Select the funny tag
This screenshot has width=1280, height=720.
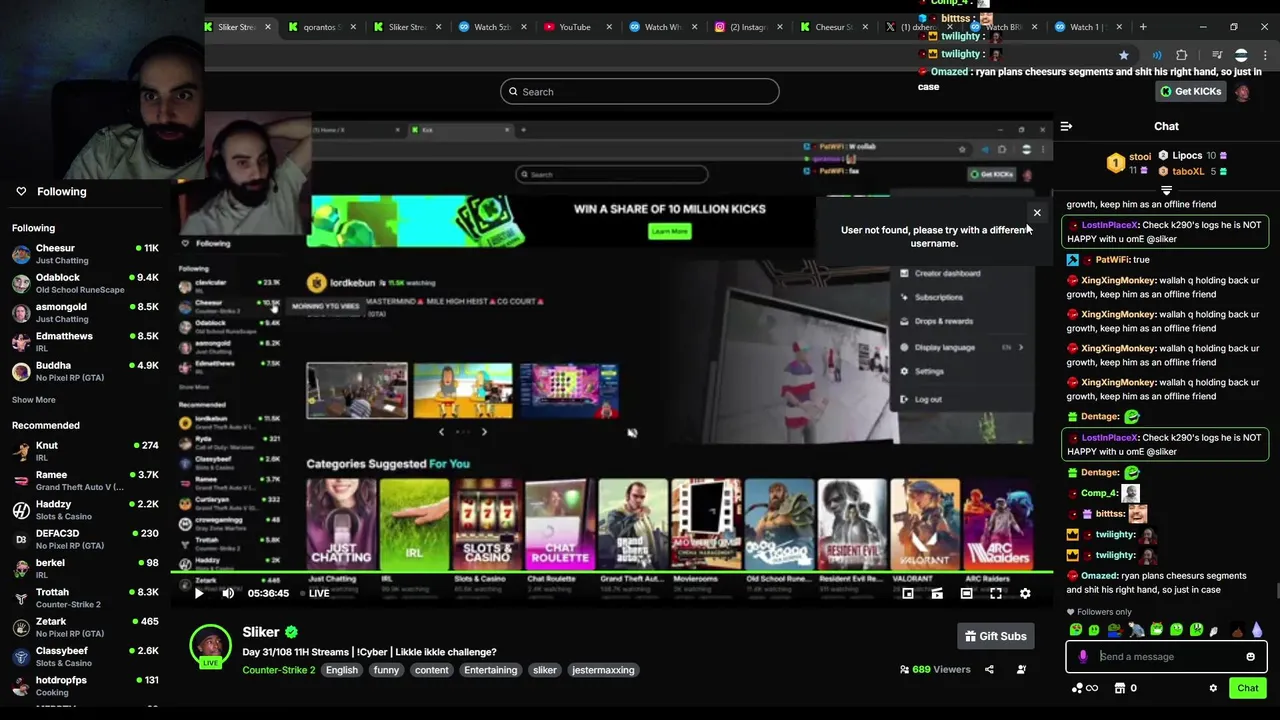pyautogui.click(x=386, y=670)
